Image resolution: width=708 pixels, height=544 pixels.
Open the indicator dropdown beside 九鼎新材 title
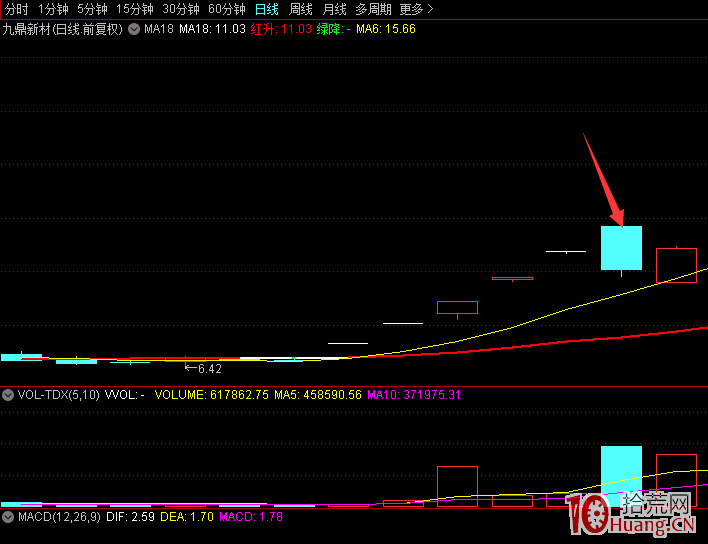pyautogui.click(x=134, y=29)
